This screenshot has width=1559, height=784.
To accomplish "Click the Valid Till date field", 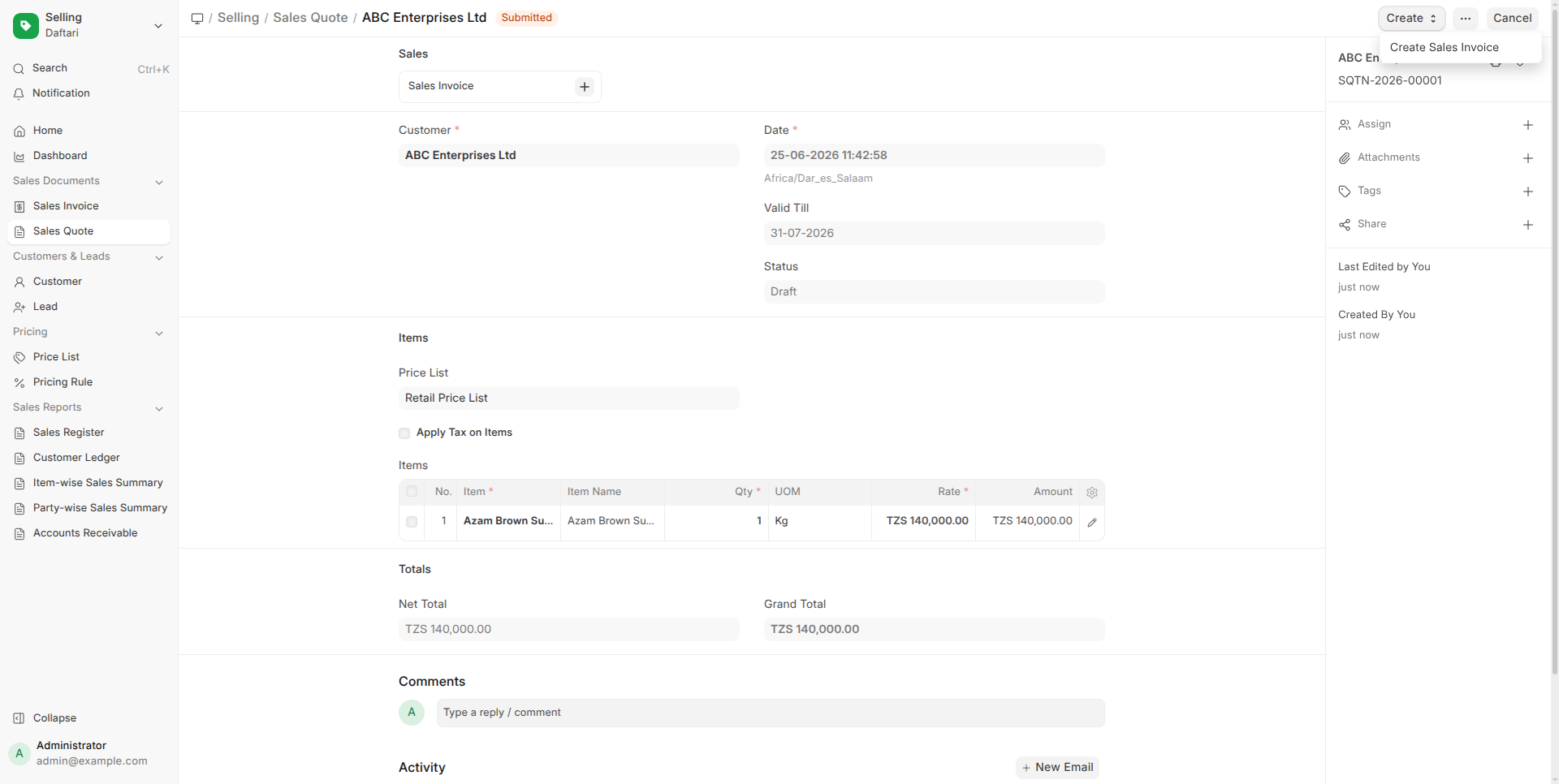I will [934, 234].
